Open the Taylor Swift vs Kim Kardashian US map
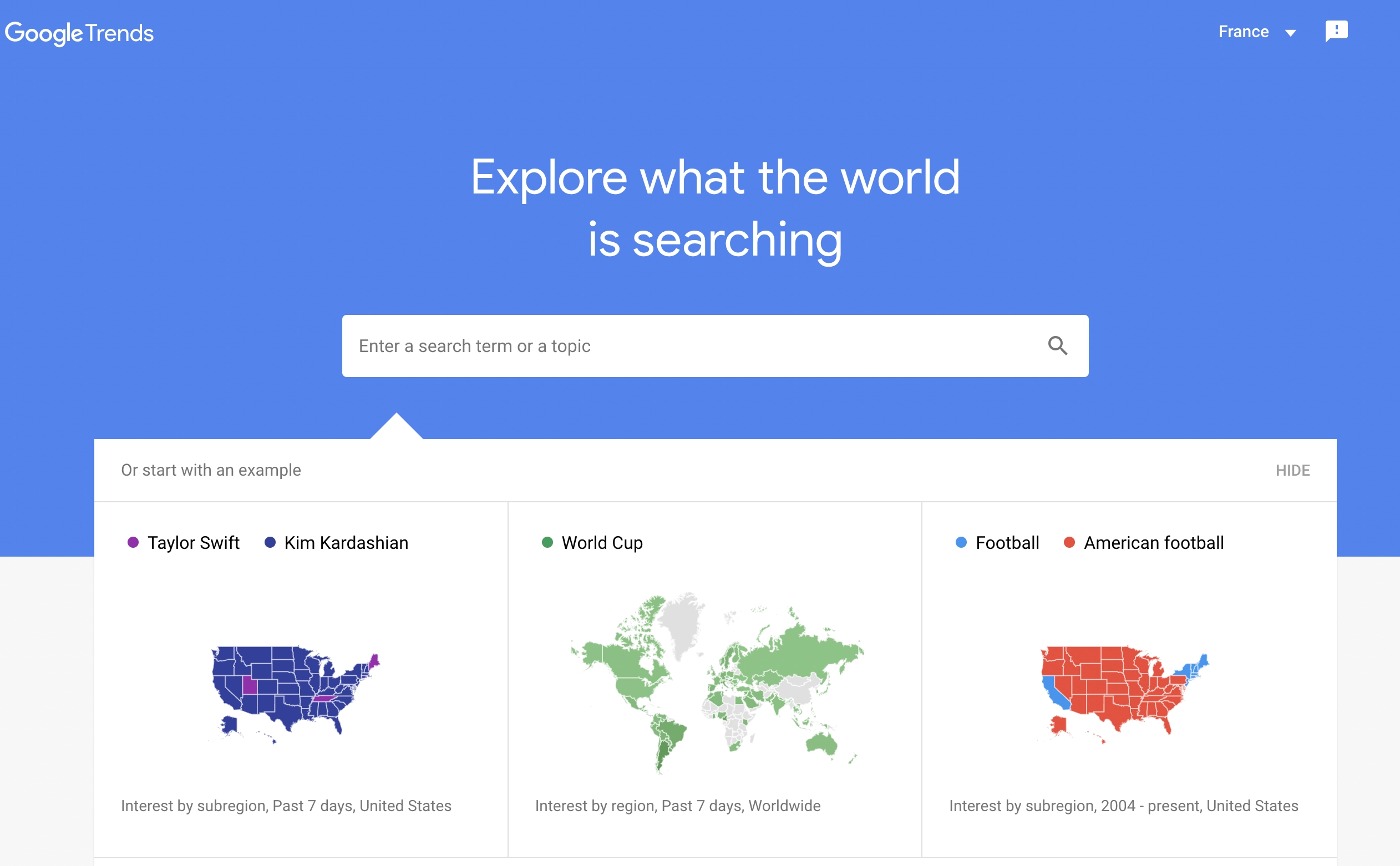Viewport: 1400px width, 866px height. [295, 693]
